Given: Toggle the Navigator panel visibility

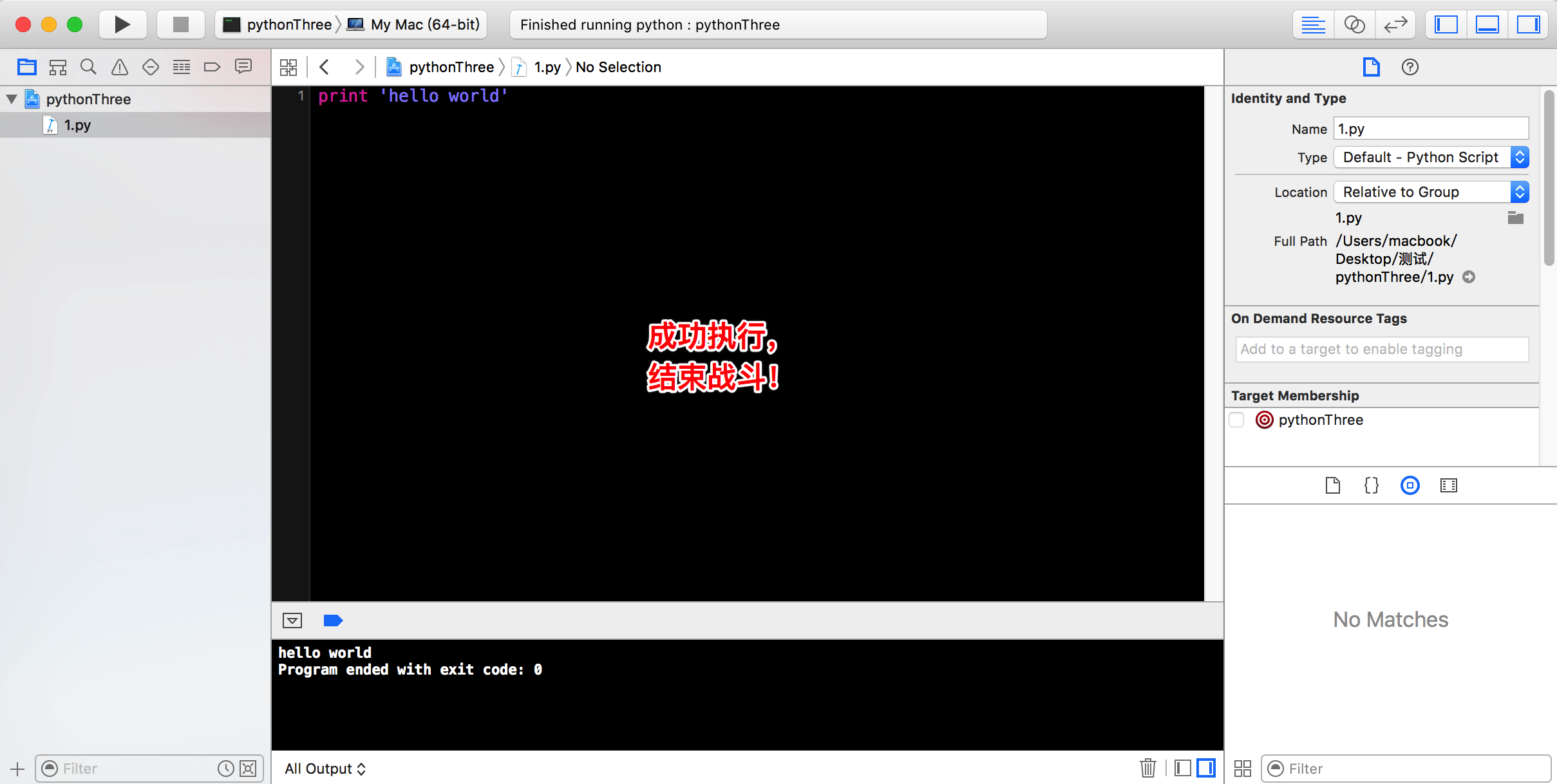Looking at the screenshot, I should coord(1446,24).
